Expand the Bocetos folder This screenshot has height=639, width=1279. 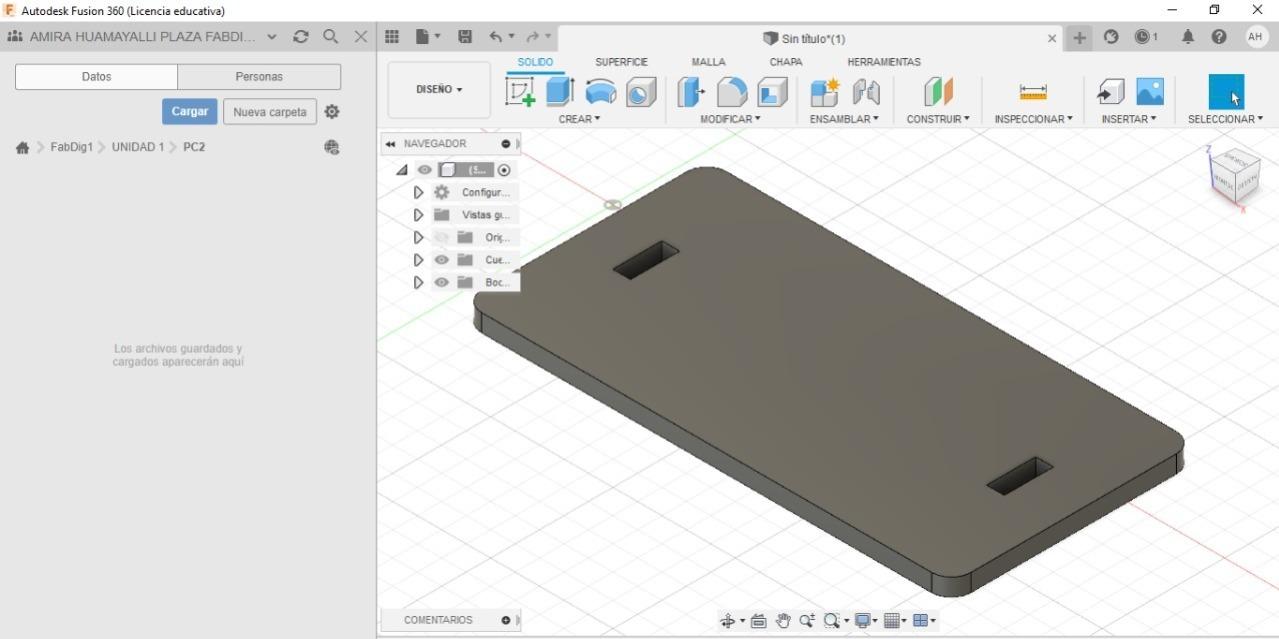coord(418,283)
